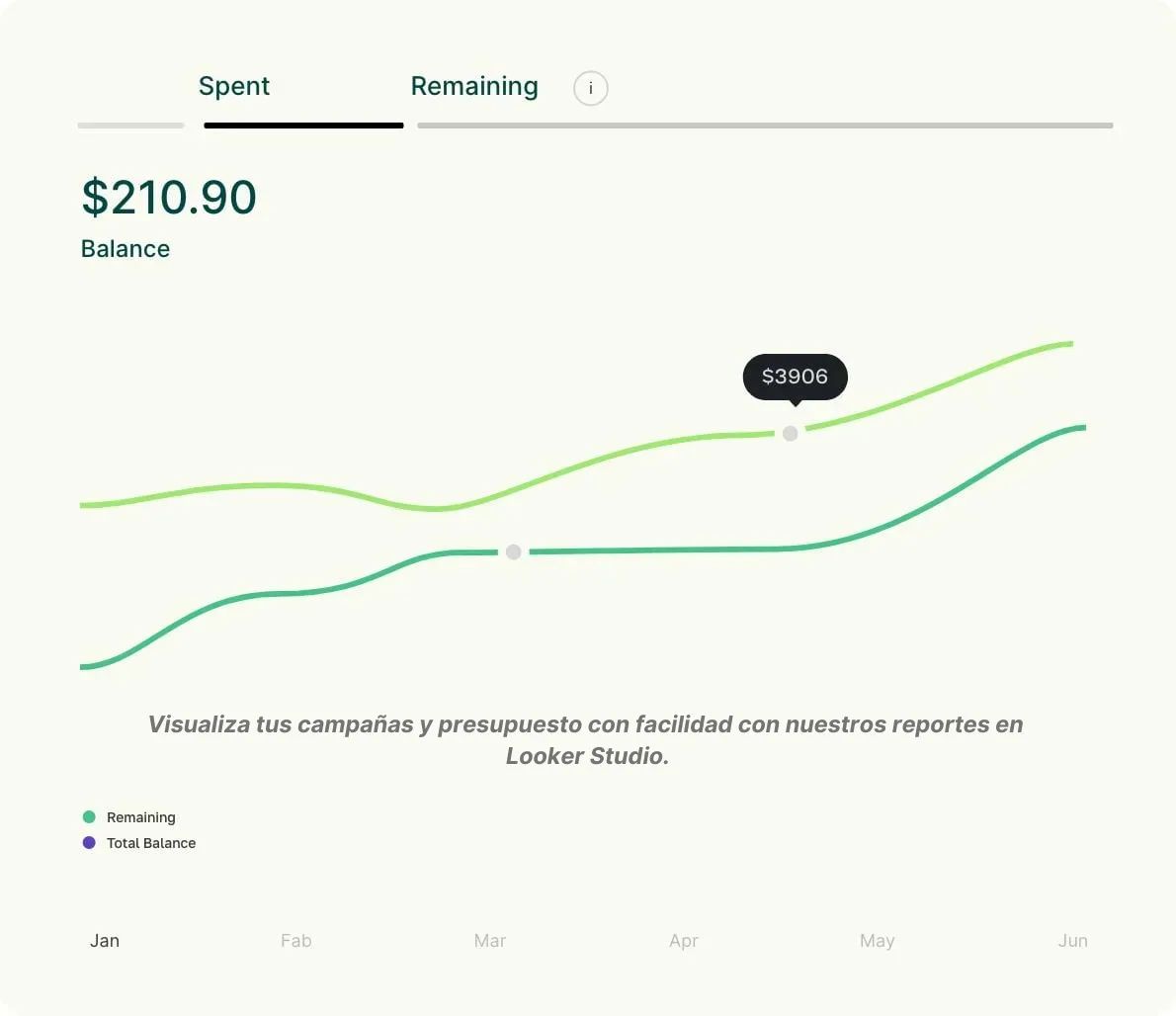The image size is (1176, 1016).
Task: Click the Balance label below the amount
Action: 125,249
